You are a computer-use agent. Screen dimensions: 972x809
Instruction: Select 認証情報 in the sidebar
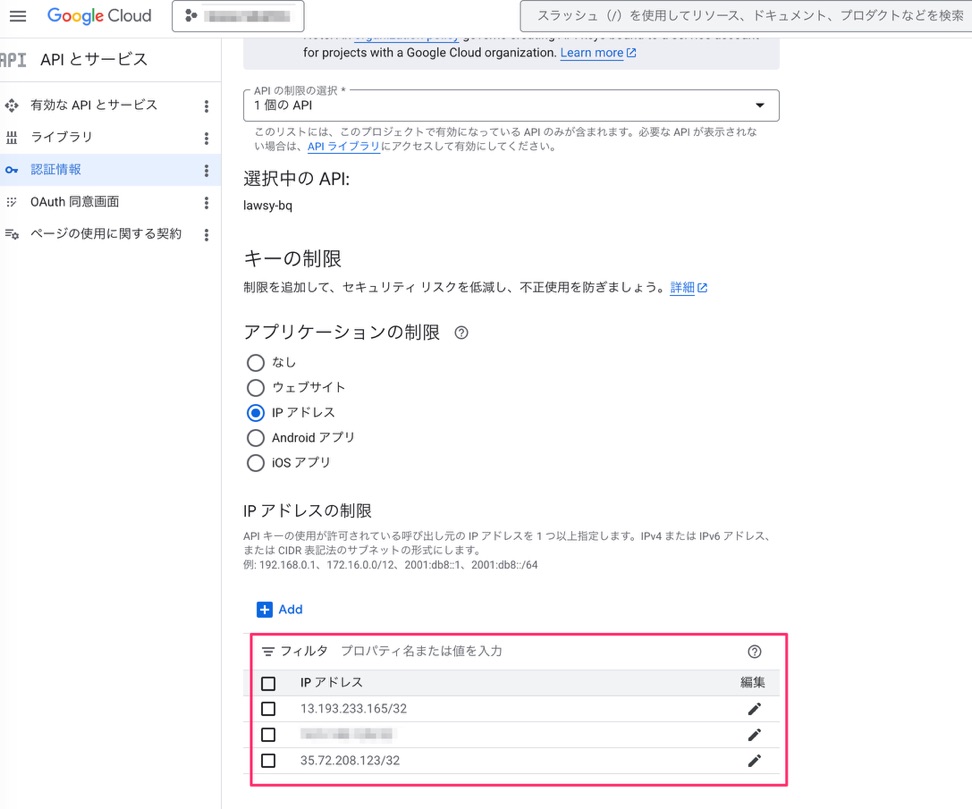click(x=56, y=170)
